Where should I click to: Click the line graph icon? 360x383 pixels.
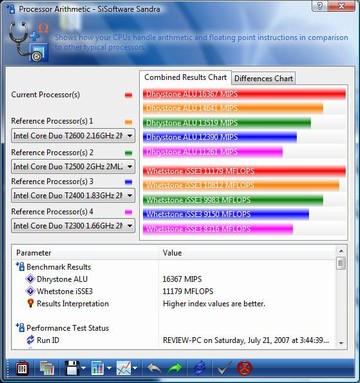pos(124,368)
